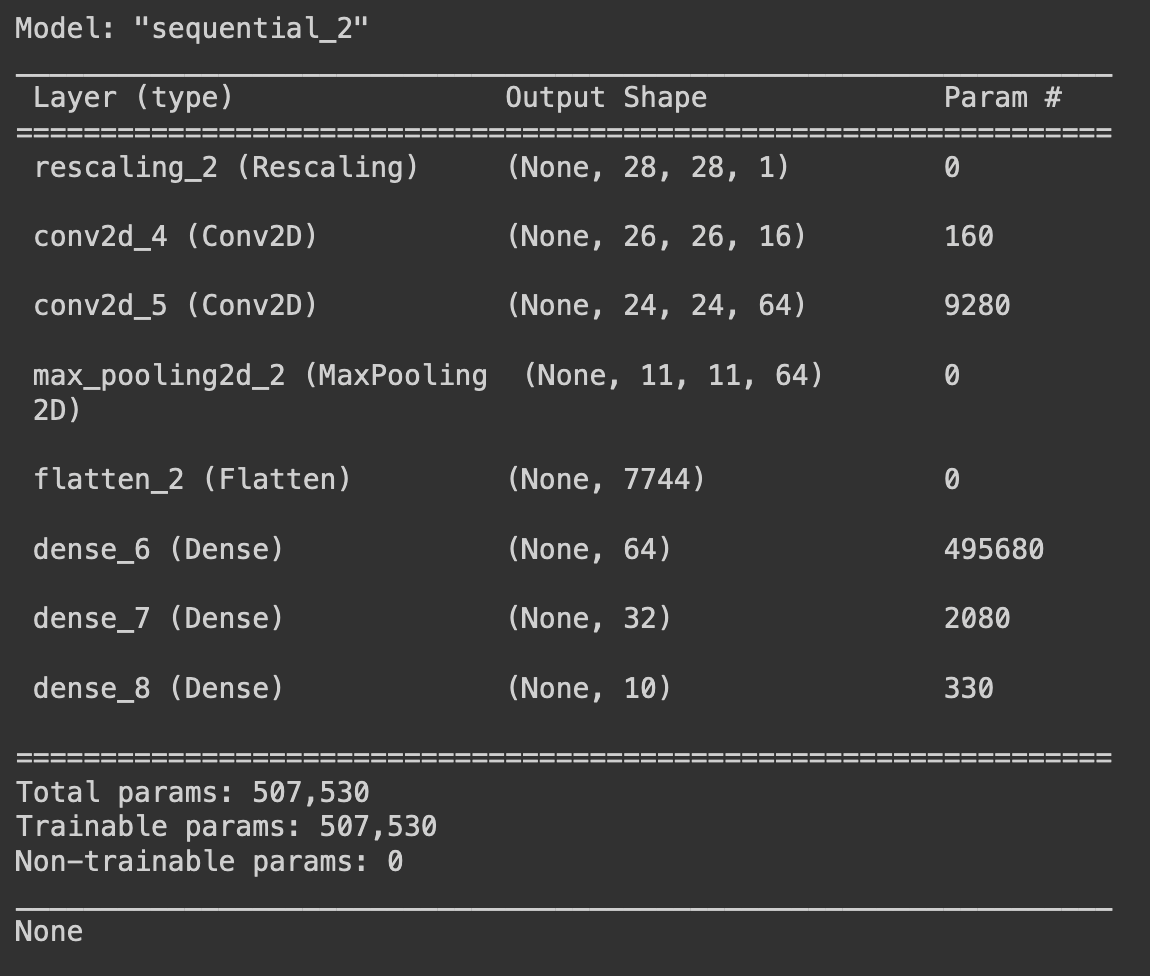Click the 495680 parameter count
The image size is (1150, 976).
click(x=994, y=549)
